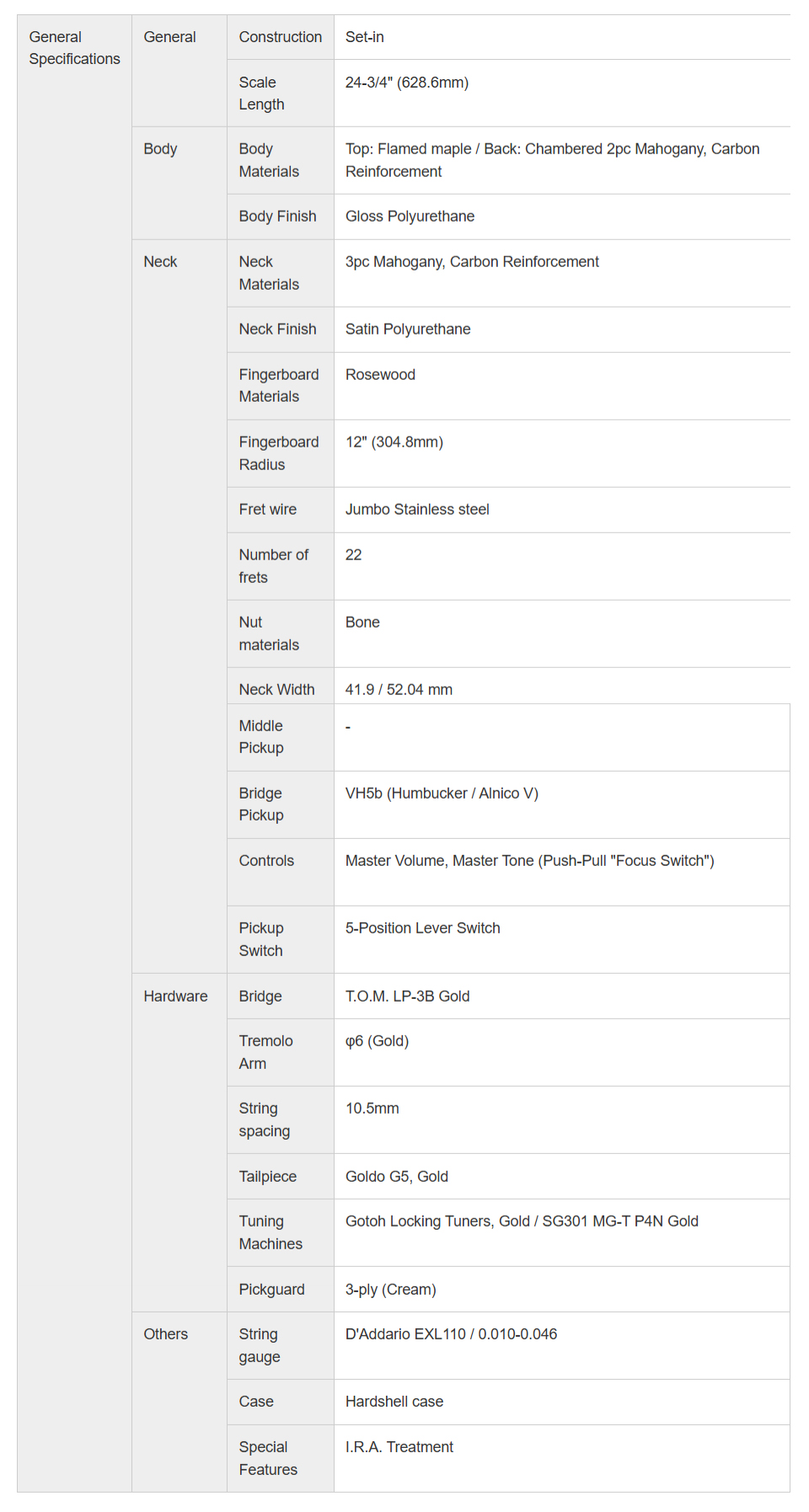Select the Jumbo Stainless steel fret wire text
Screen dimensions: 809x1512
tap(417, 510)
